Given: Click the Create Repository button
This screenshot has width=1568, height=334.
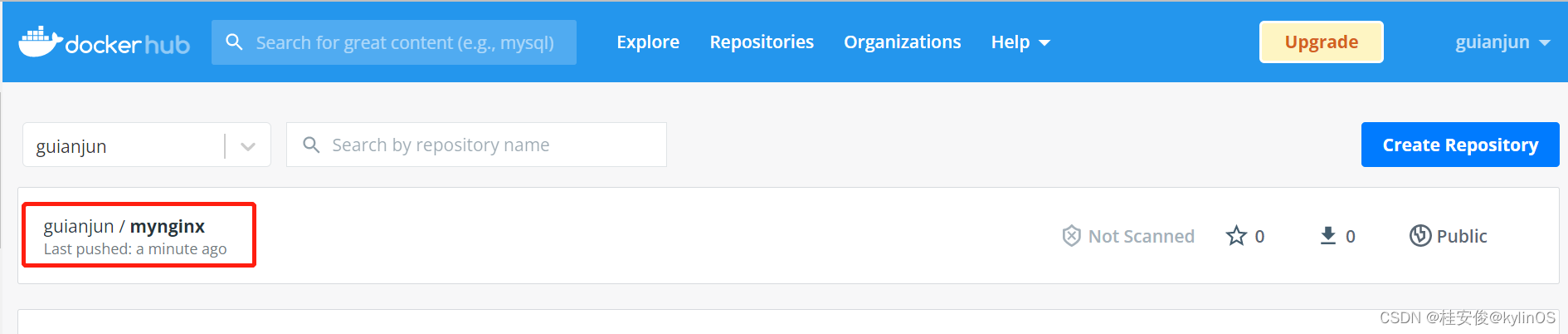Looking at the screenshot, I should point(1460,145).
